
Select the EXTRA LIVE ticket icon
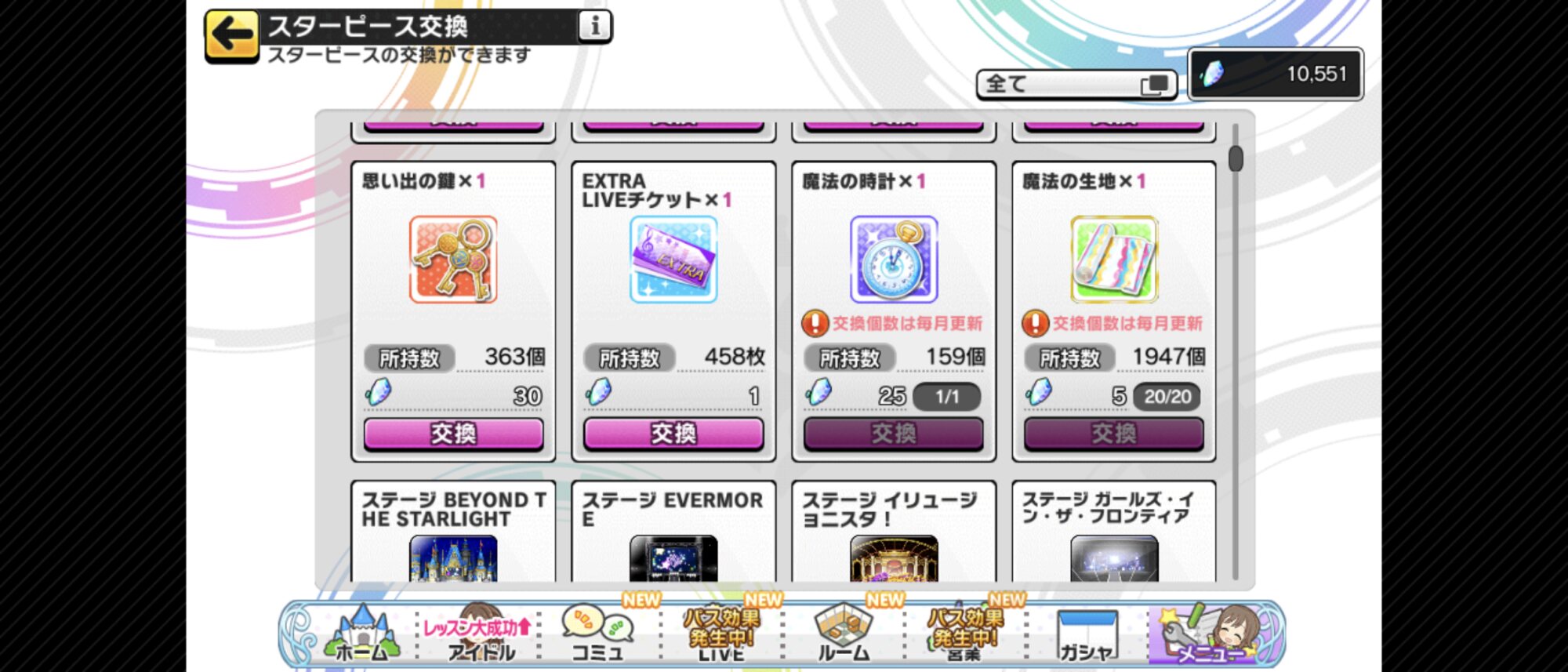(x=673, y=260)
